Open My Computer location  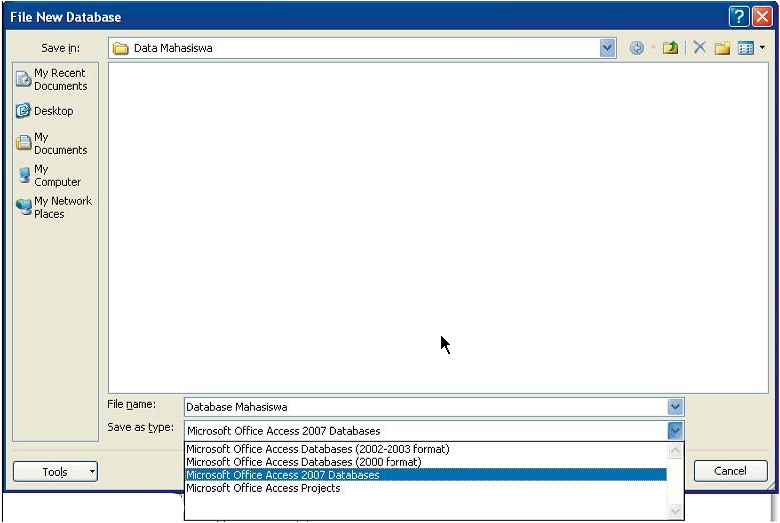coord(49,176)
